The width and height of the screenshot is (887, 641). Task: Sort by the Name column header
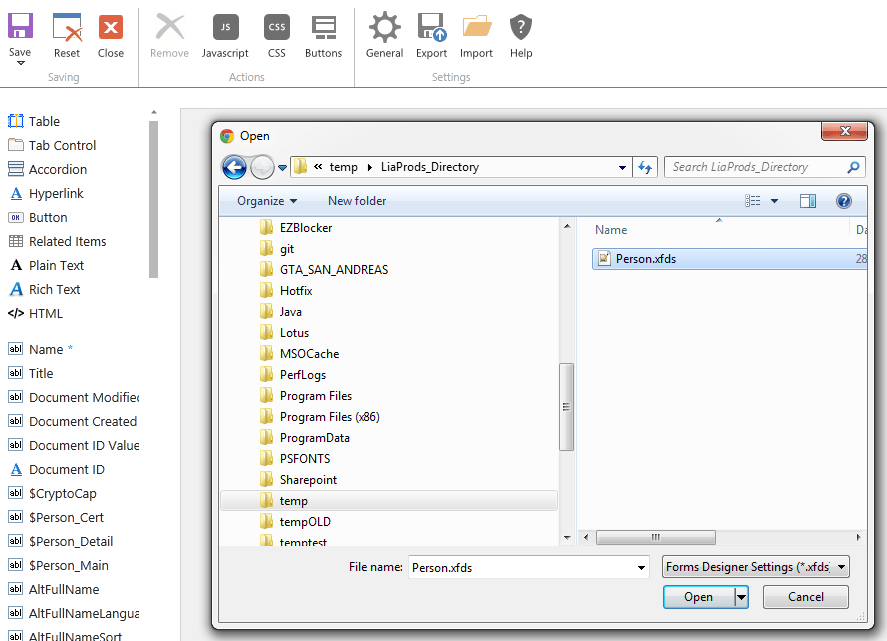coord(611,230)
